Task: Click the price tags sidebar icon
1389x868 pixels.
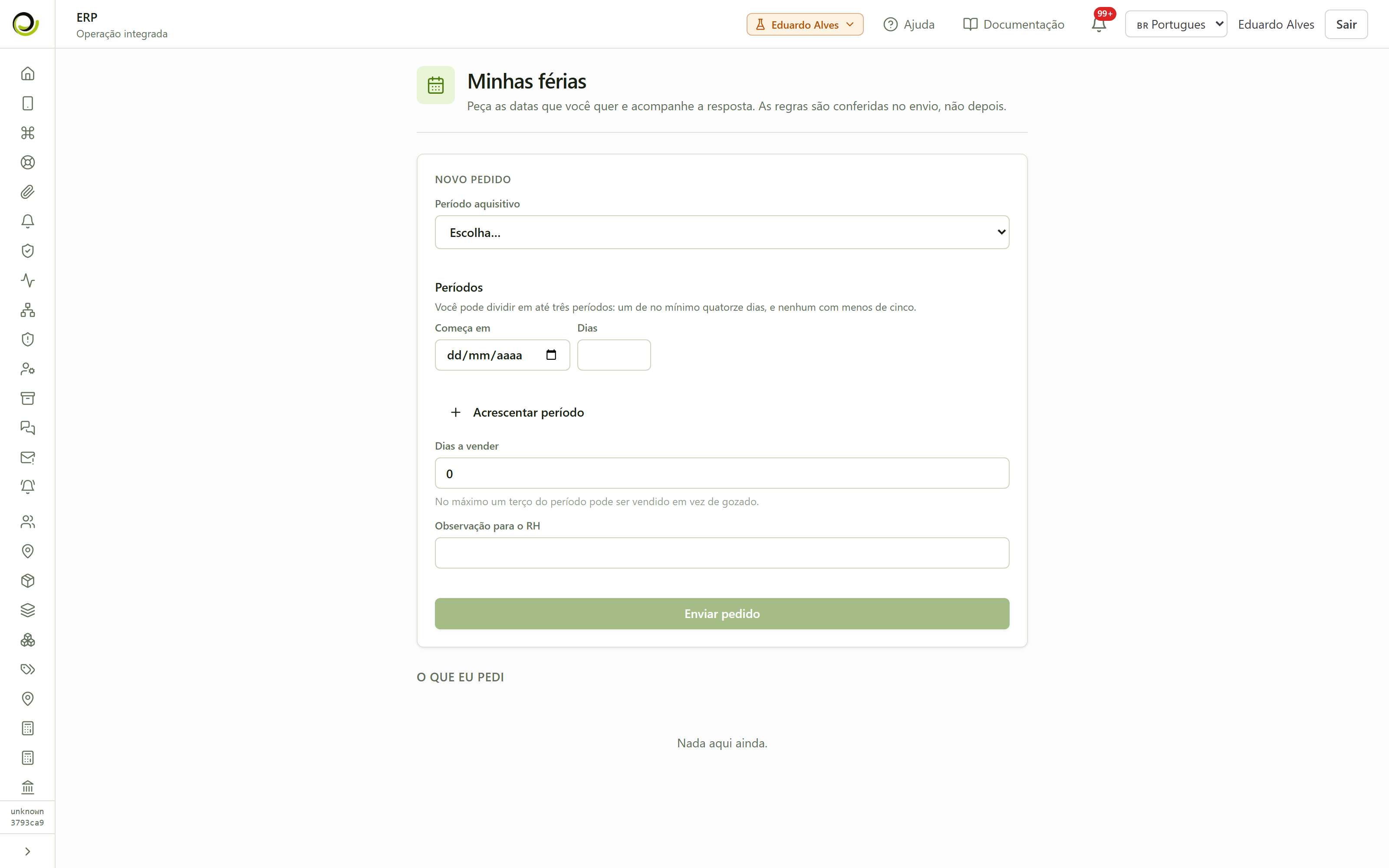Action: coord(27,669)
